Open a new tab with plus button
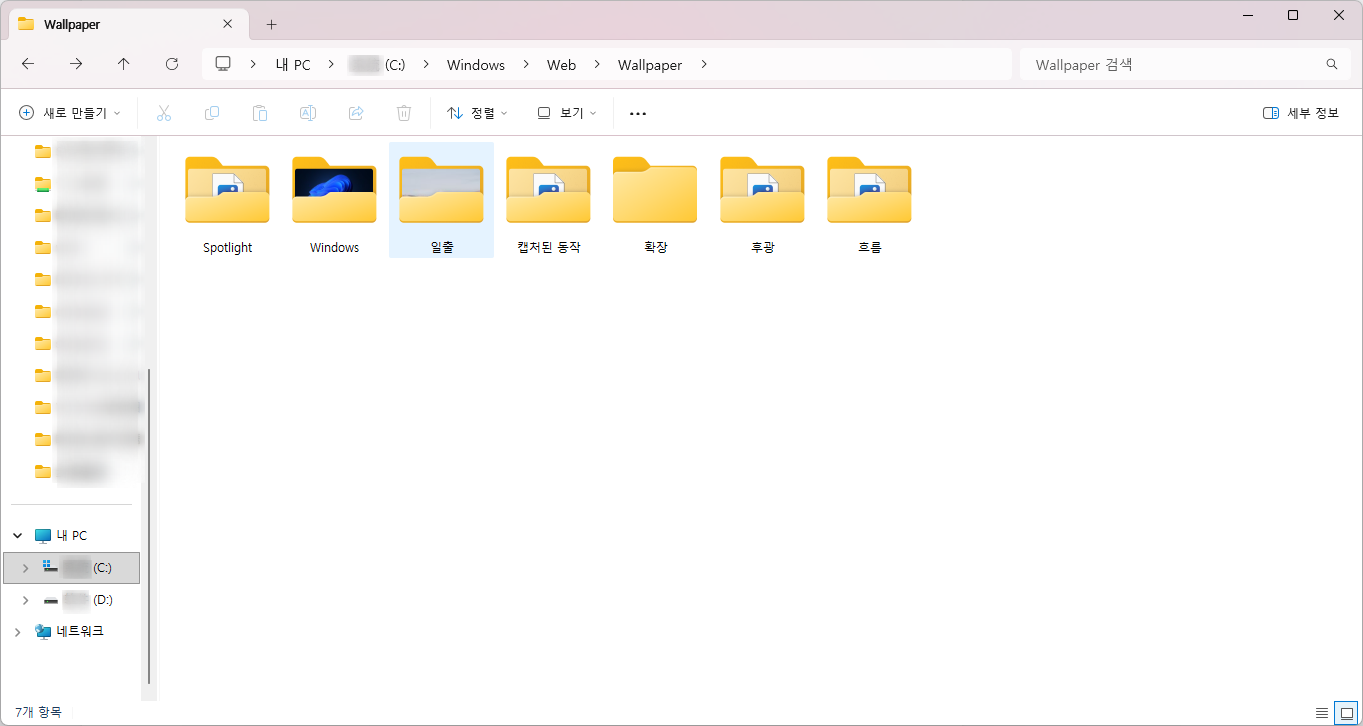1363x726 pixels. (x=271, y=24)
